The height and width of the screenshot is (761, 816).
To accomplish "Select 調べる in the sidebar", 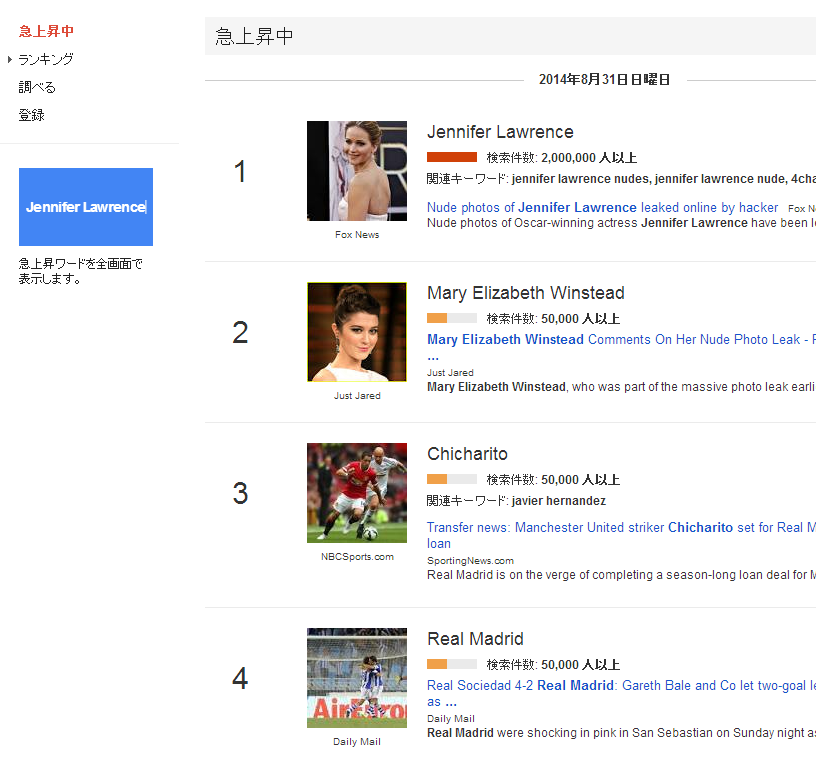I will [37, 87].
